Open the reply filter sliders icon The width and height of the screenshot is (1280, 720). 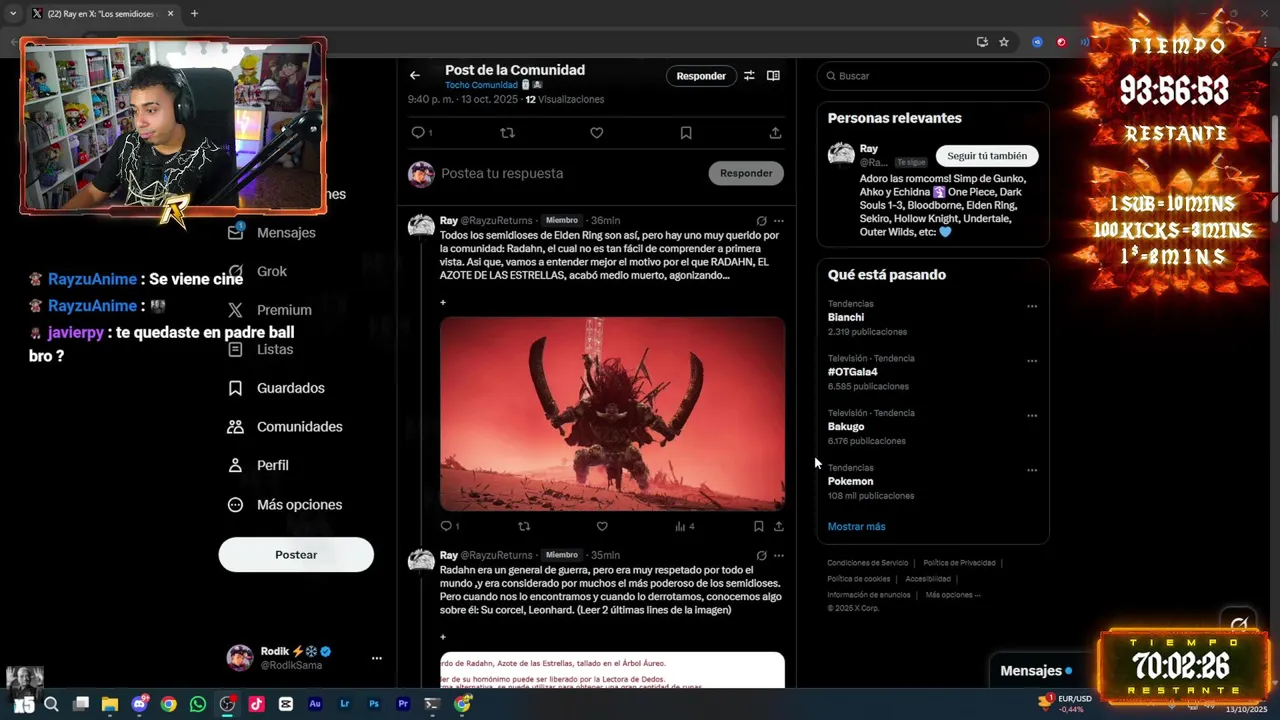749,75
